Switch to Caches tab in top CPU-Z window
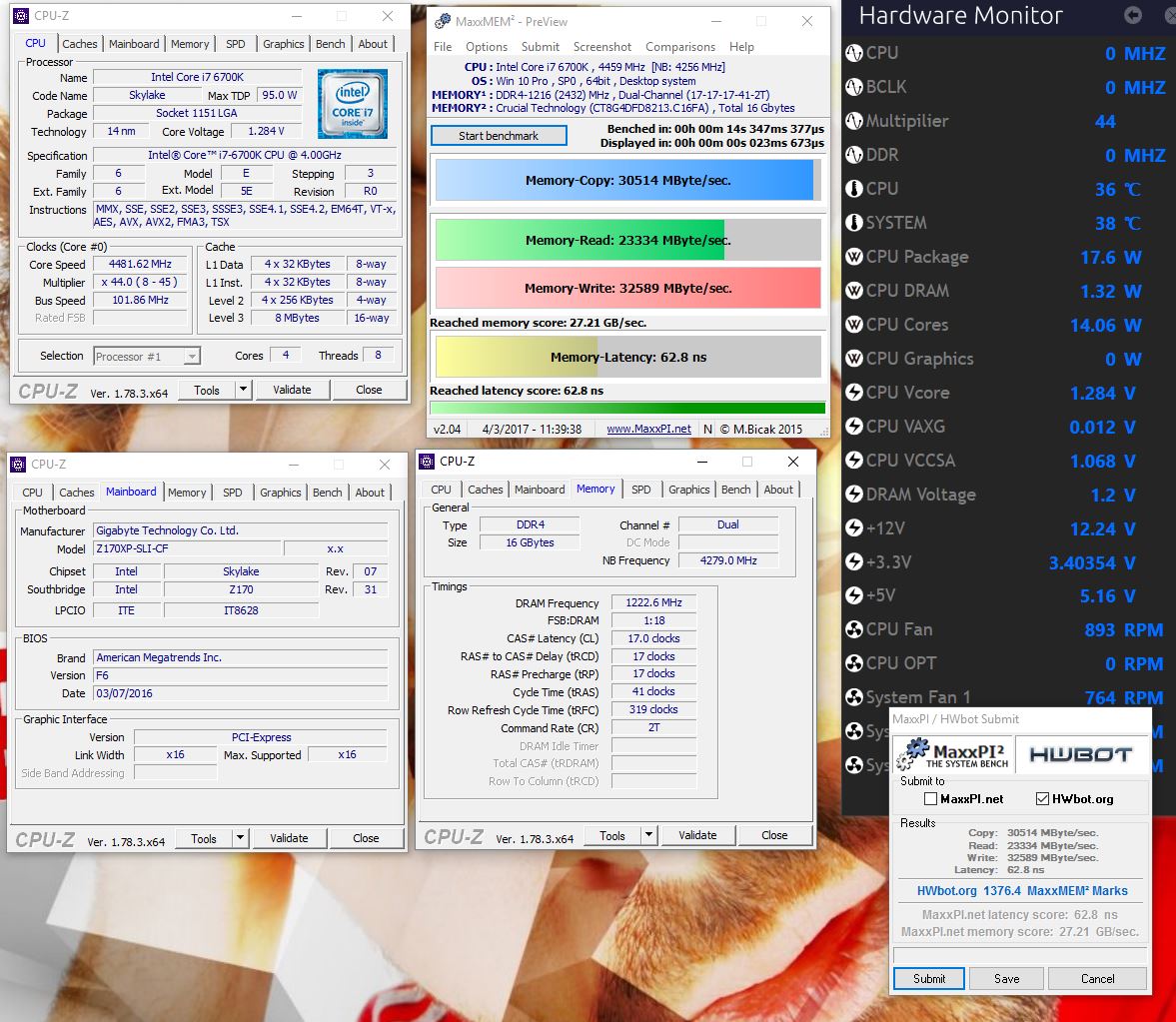The image size is (1176, 1022). (x=80, y=44)
